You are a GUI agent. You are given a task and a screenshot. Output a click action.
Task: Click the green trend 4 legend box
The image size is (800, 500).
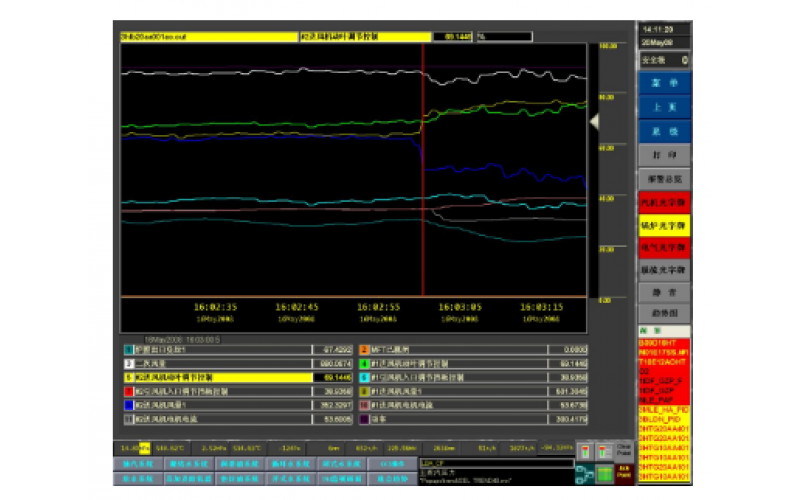click(x=364, y=364)
